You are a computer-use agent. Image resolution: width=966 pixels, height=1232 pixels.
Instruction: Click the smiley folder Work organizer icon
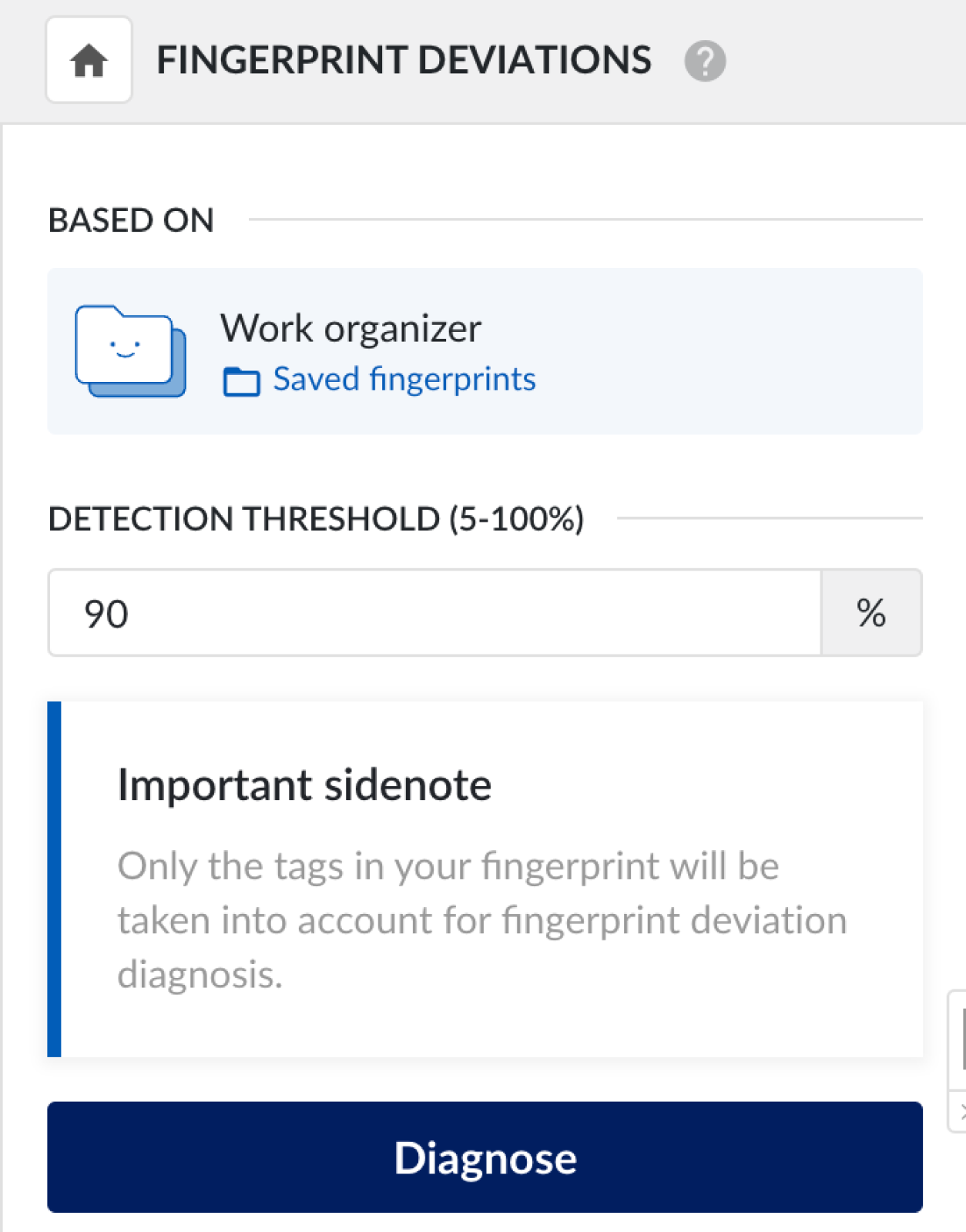129,351
